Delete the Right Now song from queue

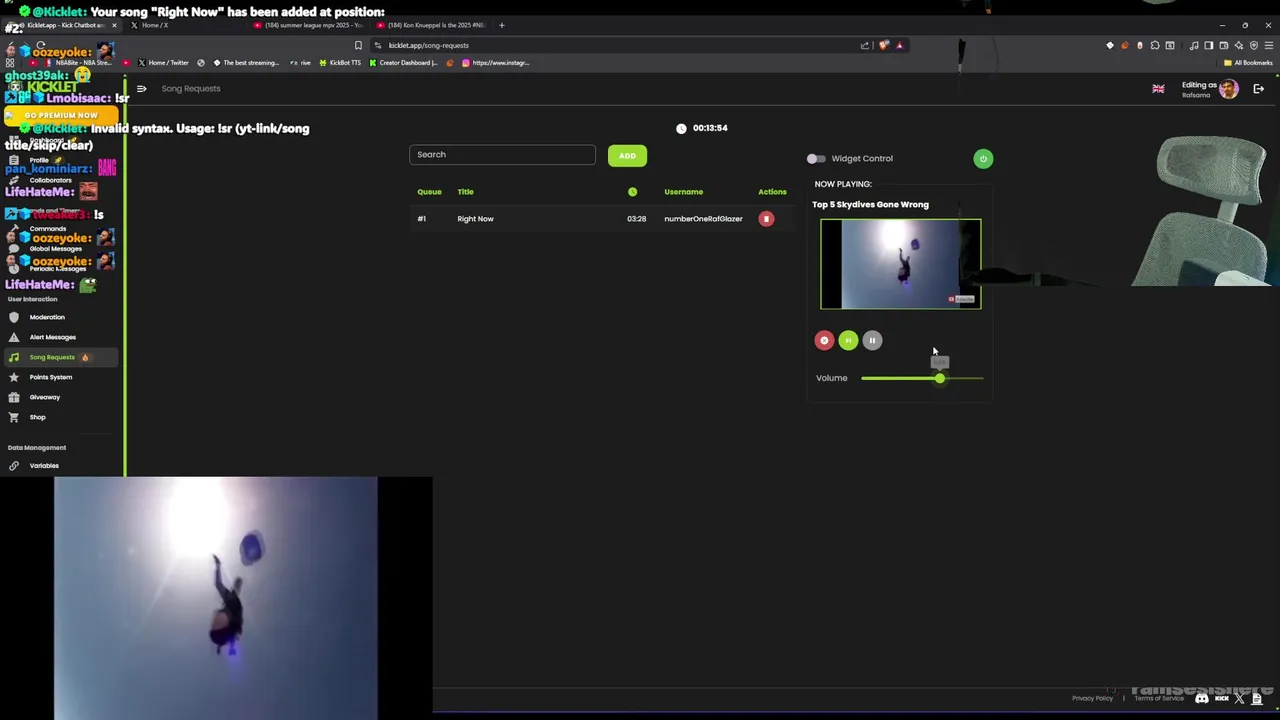point(766,219)
